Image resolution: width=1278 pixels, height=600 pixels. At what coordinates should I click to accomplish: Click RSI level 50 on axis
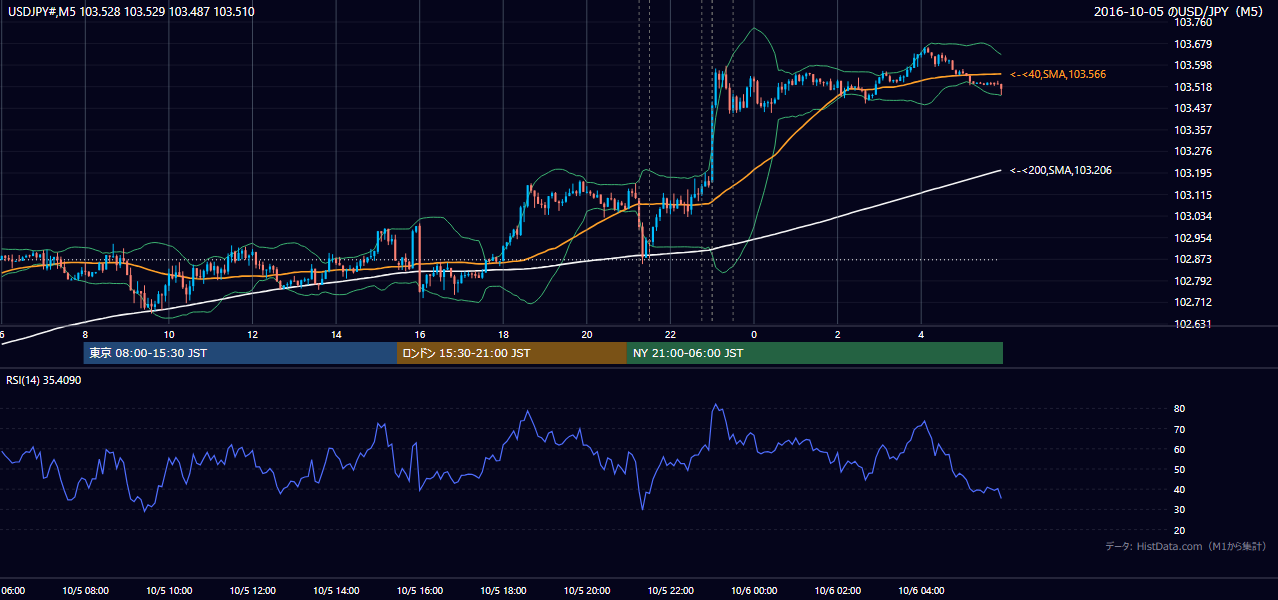point(1180,469)
